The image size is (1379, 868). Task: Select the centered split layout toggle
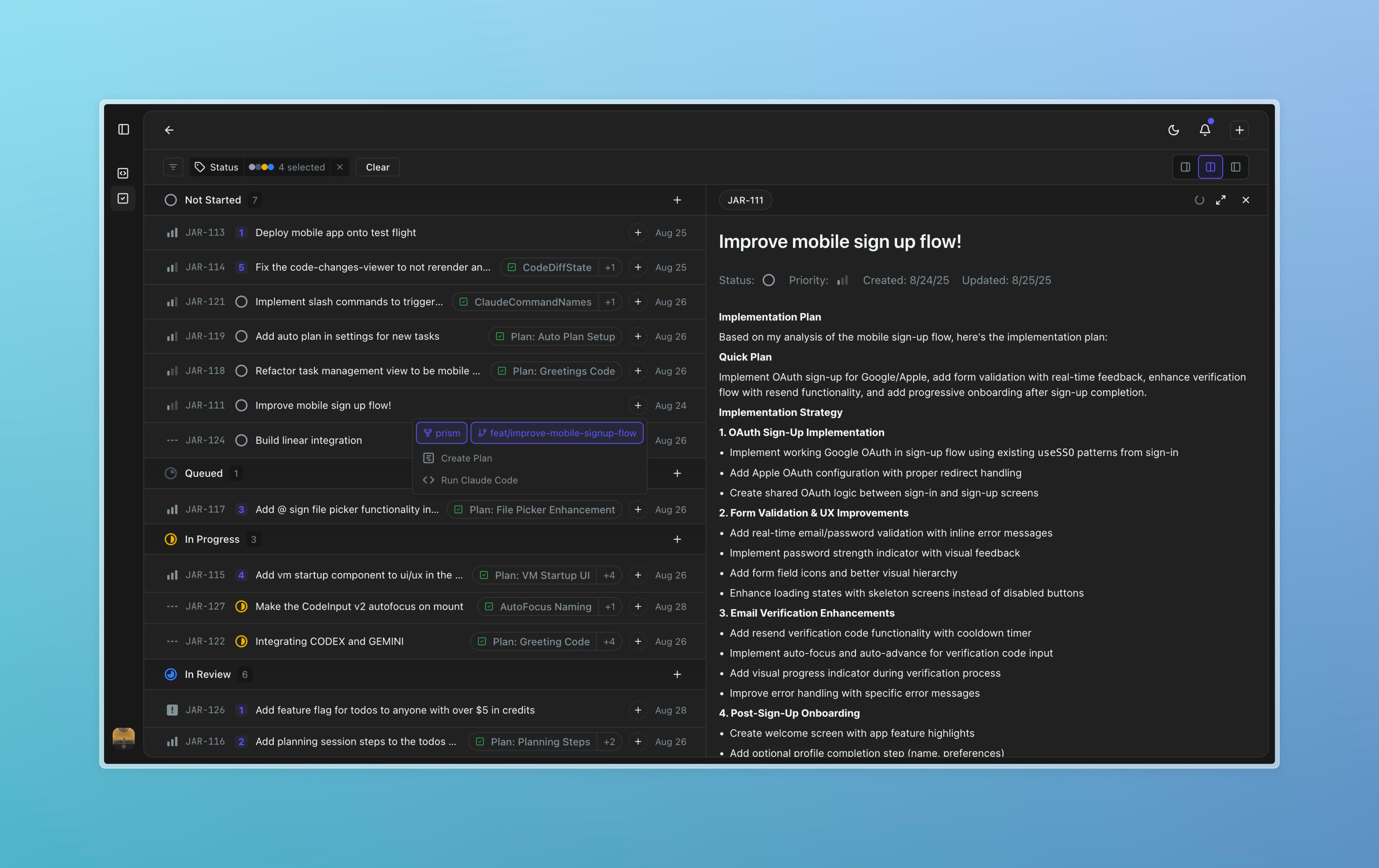(x=1210, y=167)
